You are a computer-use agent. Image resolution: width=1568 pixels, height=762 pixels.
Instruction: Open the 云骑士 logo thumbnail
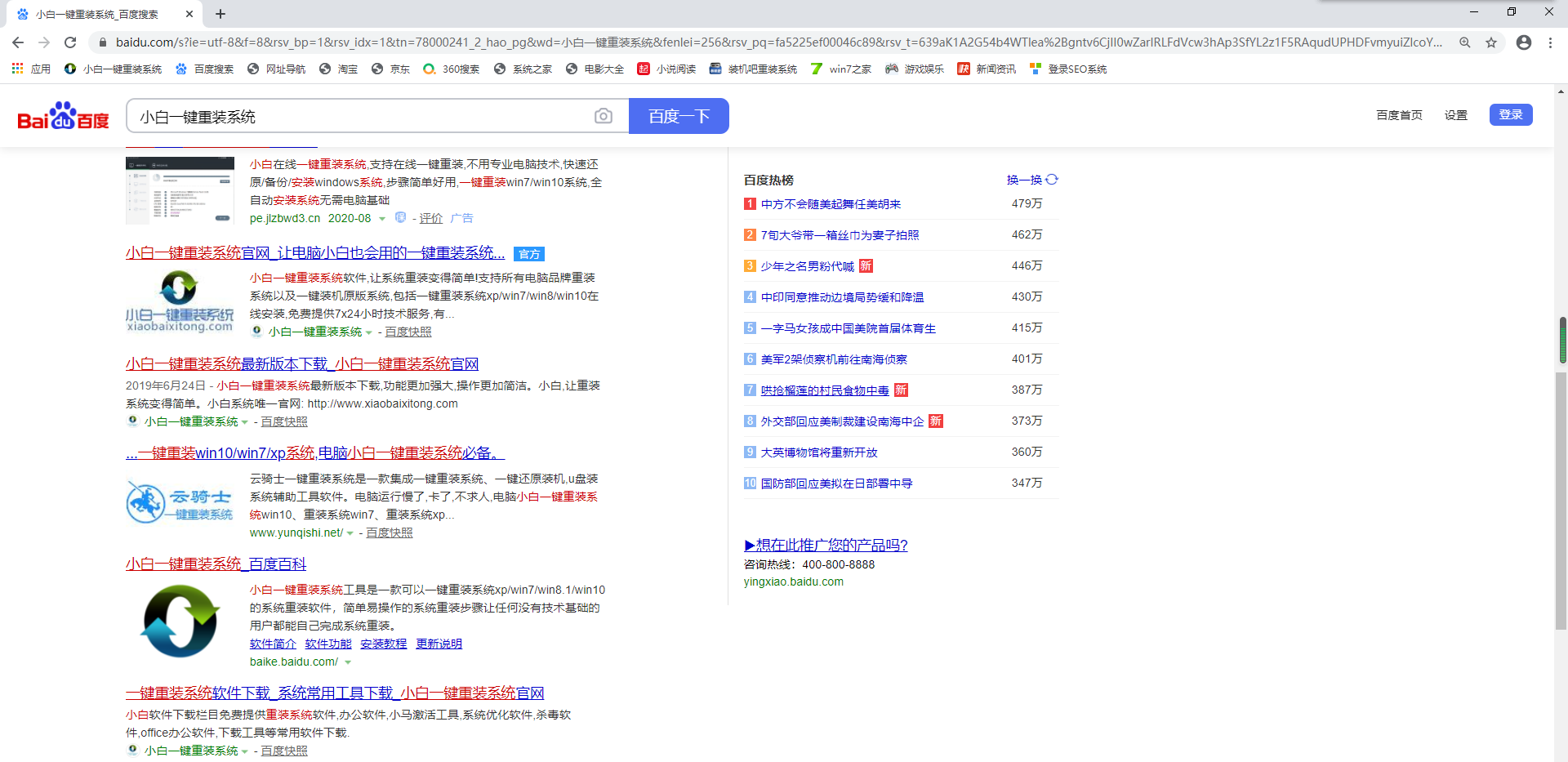click(x=180, y=502)
